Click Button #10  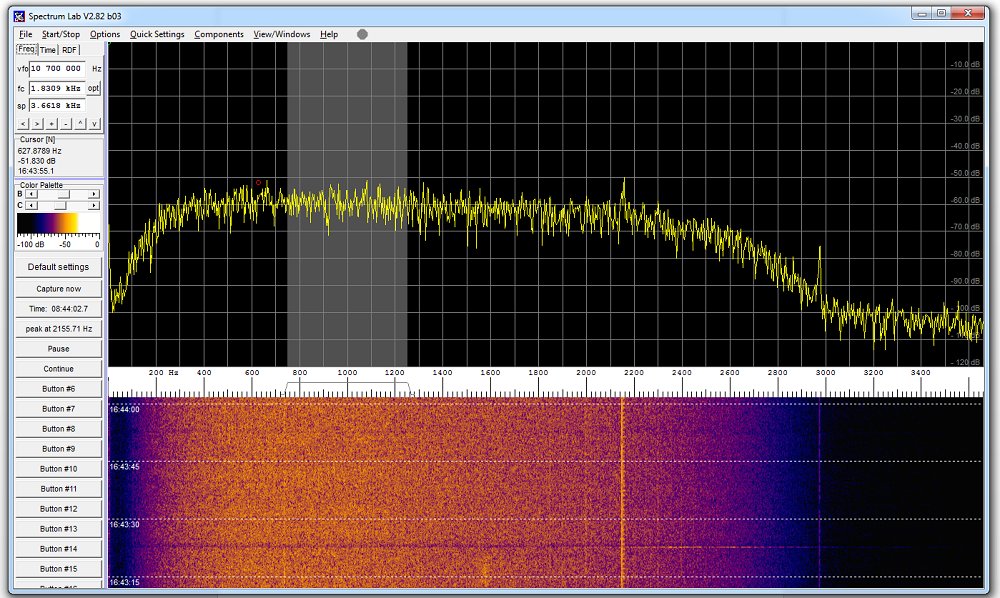pyautogui.click(x=59, y=469)
